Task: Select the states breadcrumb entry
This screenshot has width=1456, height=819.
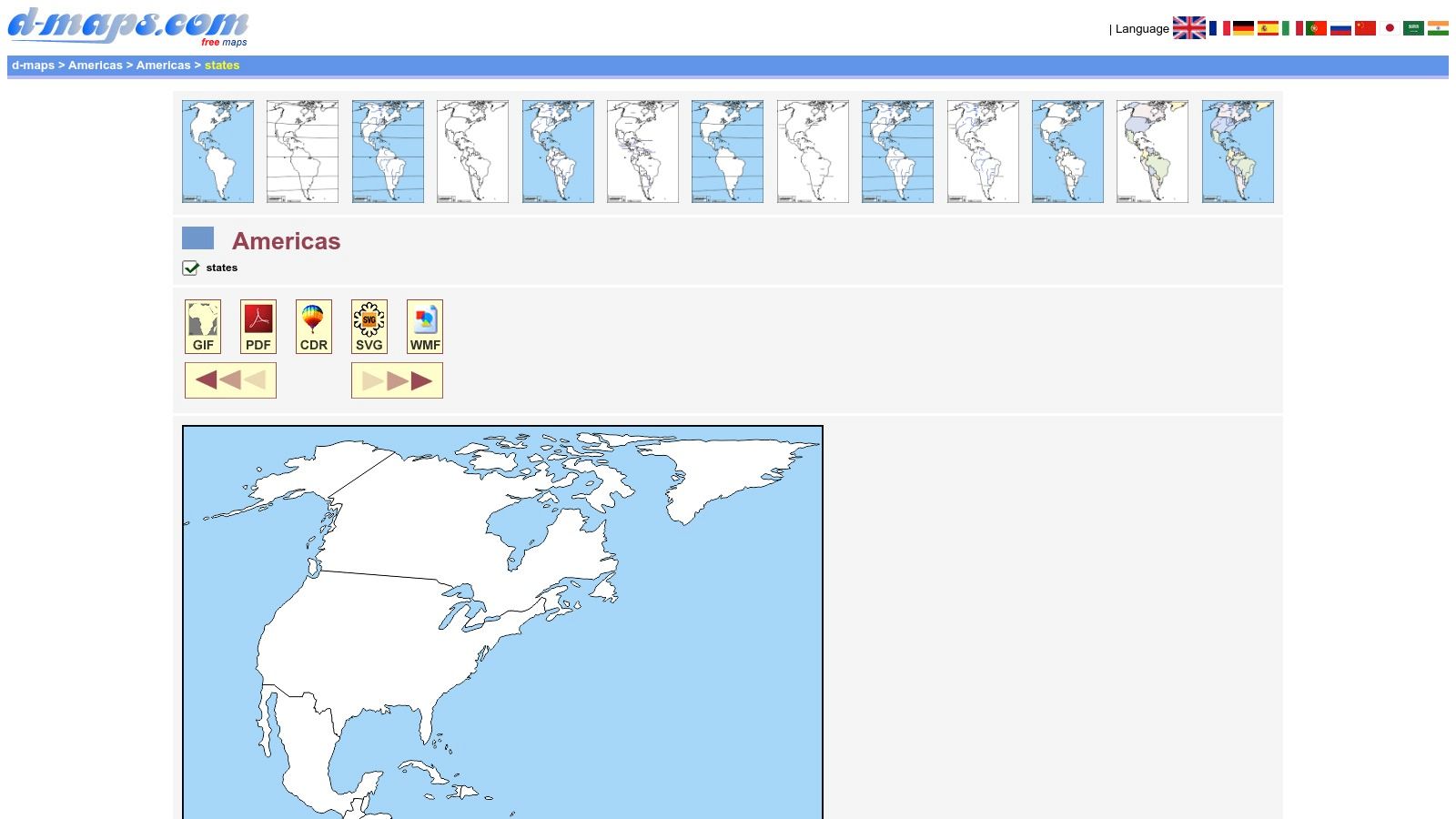Action: pyautogui.click(x=221, y=65)
